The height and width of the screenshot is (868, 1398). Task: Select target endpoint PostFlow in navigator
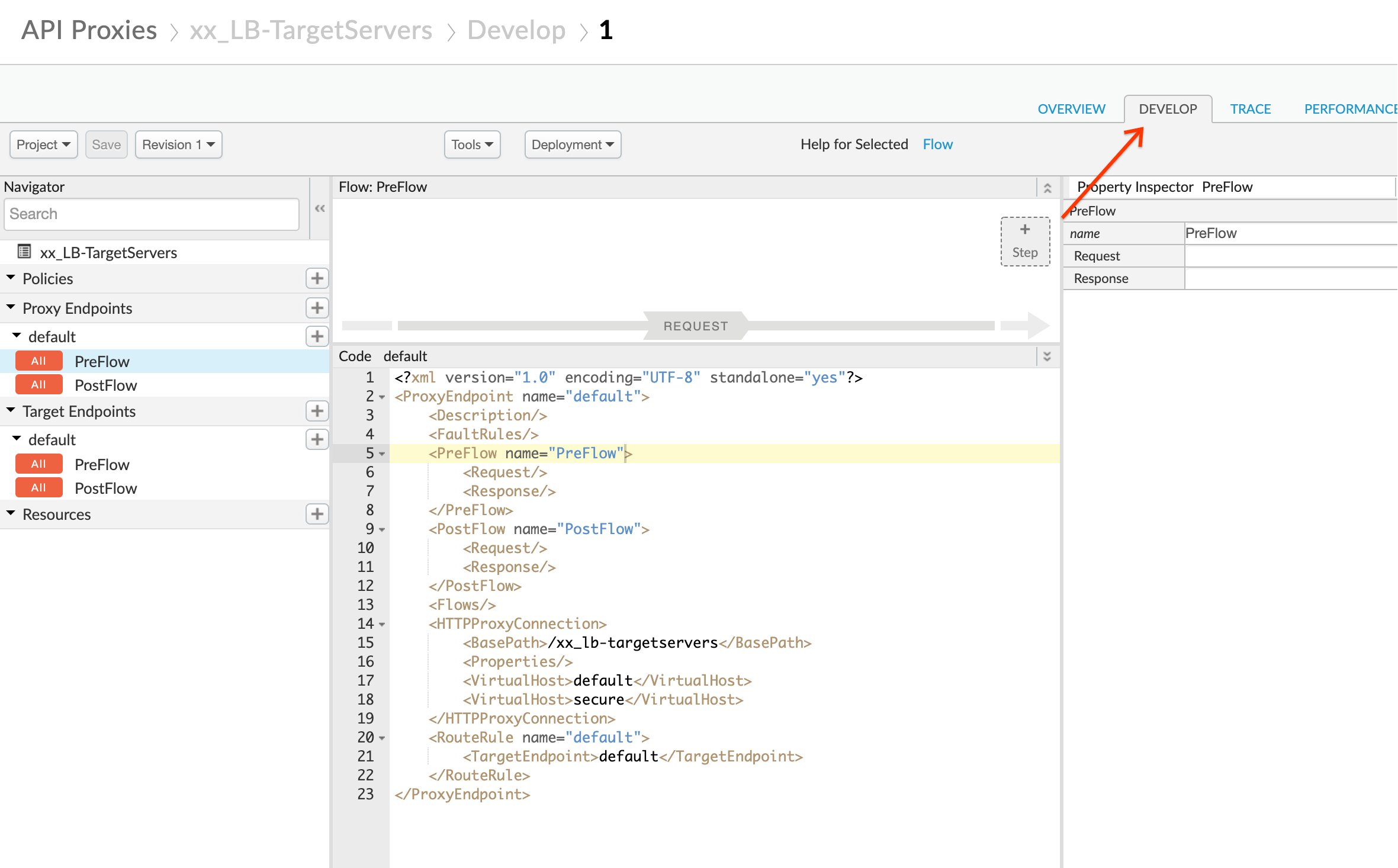105,488
